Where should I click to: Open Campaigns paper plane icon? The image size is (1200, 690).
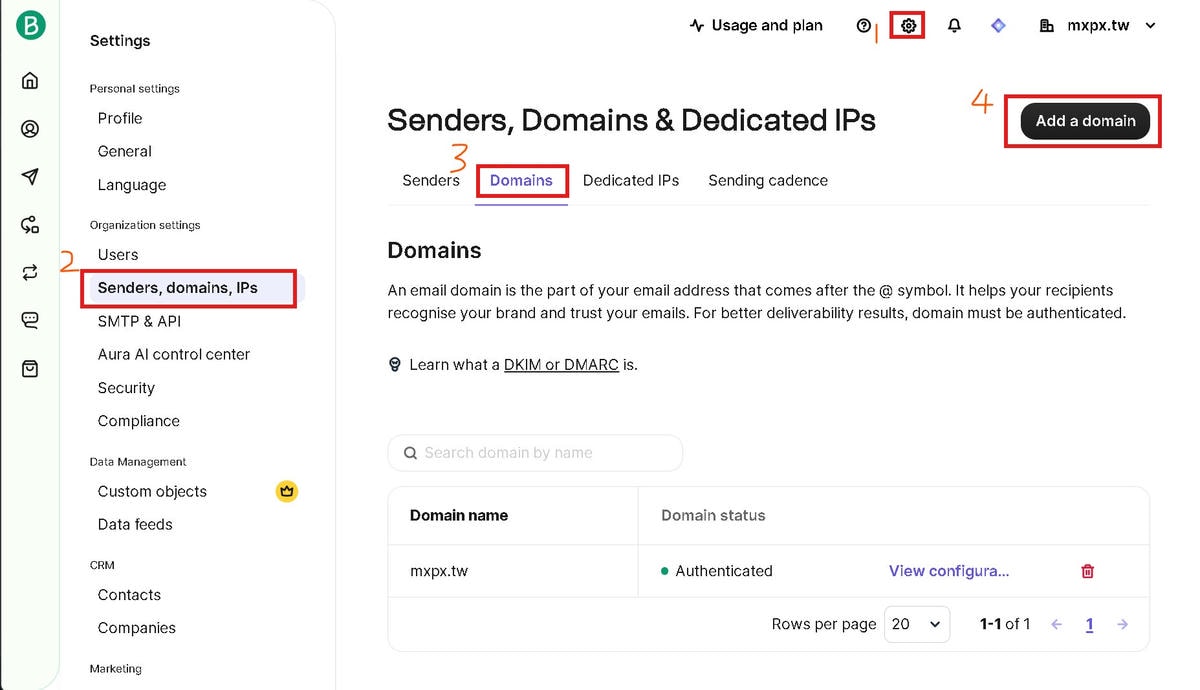[30, 177]
